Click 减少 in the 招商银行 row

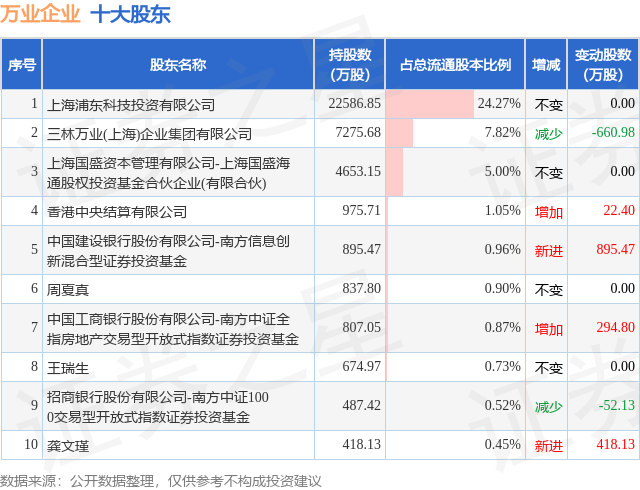click(x=549, y=407)
